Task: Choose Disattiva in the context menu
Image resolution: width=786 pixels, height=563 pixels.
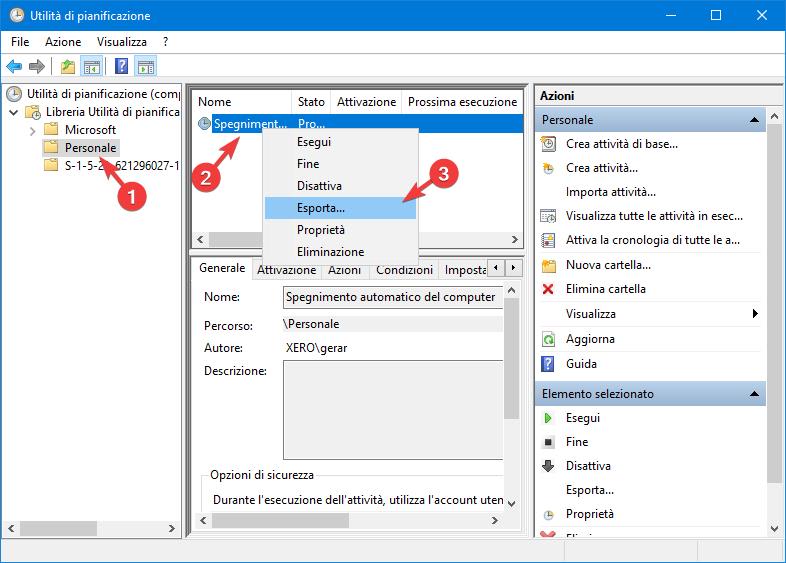Action: [340, 186]
